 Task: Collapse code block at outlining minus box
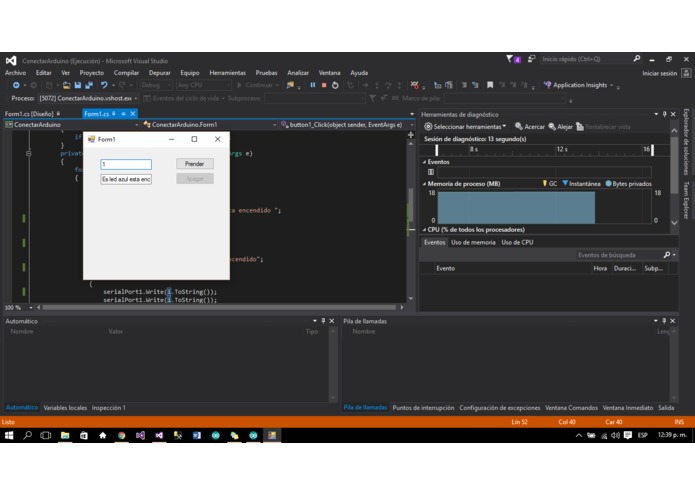click(29, 153)
